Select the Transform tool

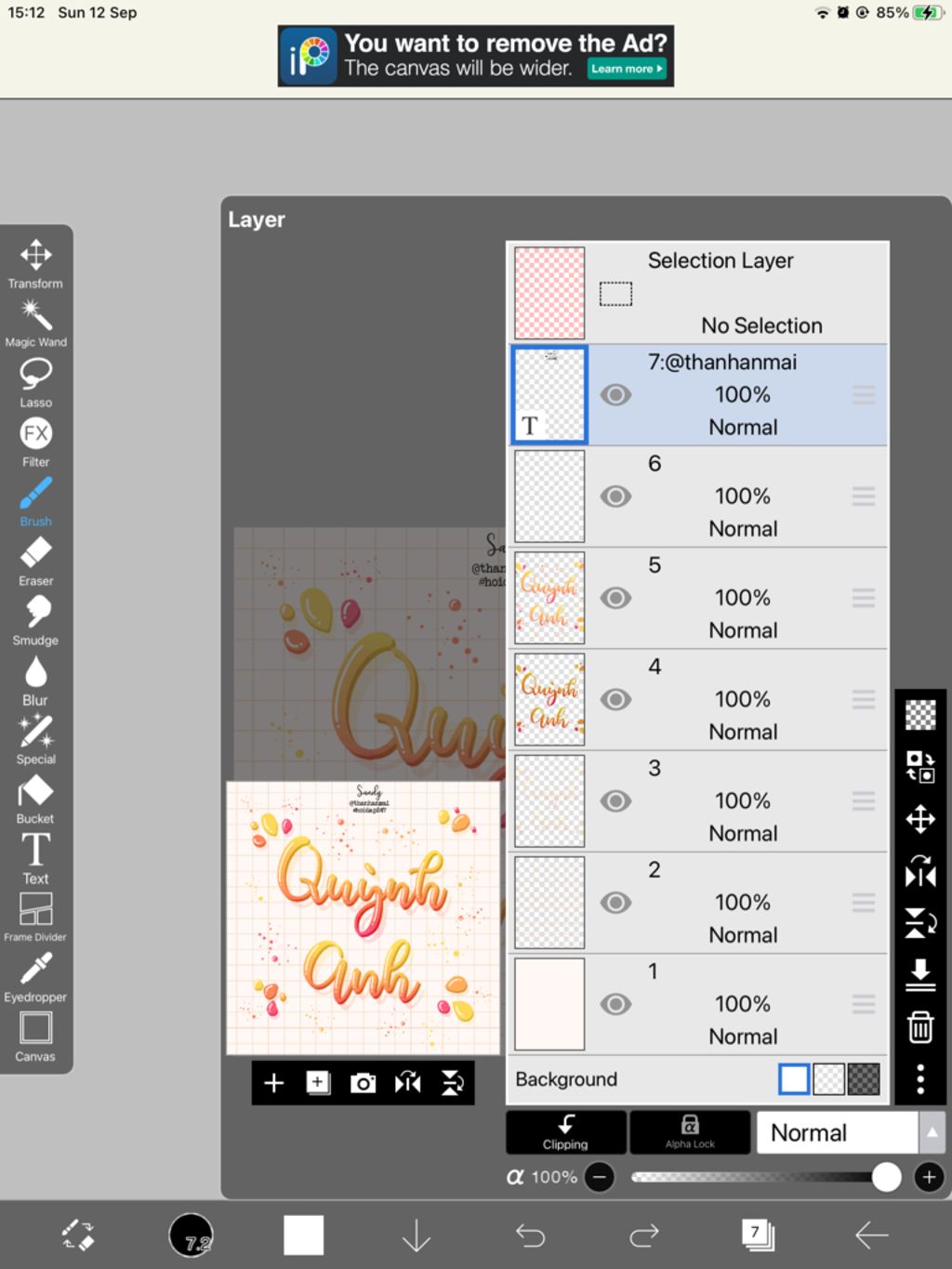[x=35, y=264]
